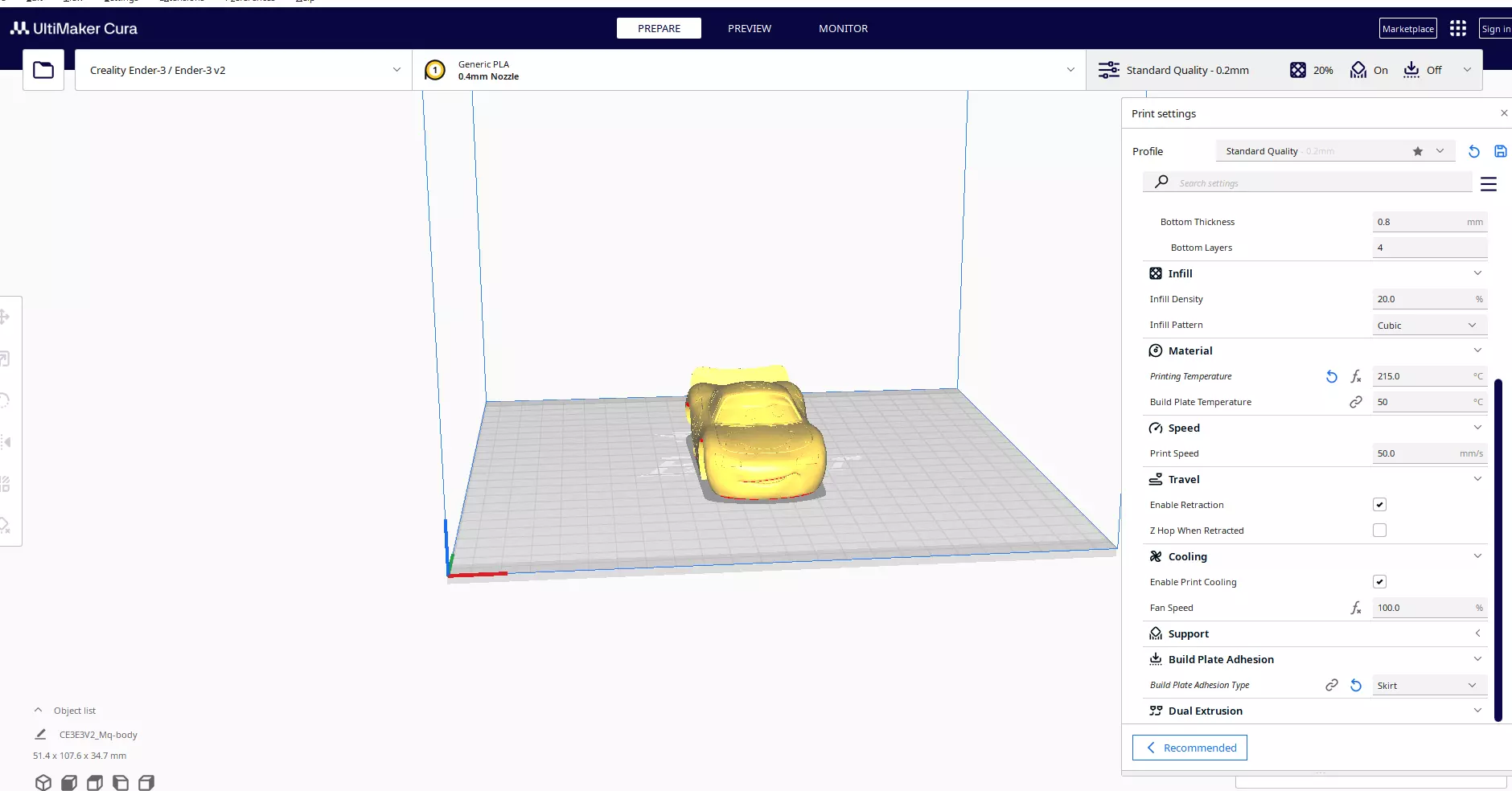Screen dimensions: 1512x791
Task: Collapse the Speed section
Action: coord(1477,428)
